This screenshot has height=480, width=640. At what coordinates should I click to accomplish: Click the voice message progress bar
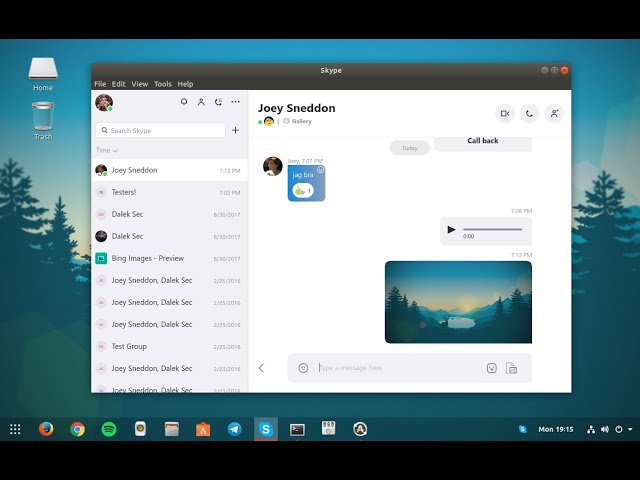493,229
